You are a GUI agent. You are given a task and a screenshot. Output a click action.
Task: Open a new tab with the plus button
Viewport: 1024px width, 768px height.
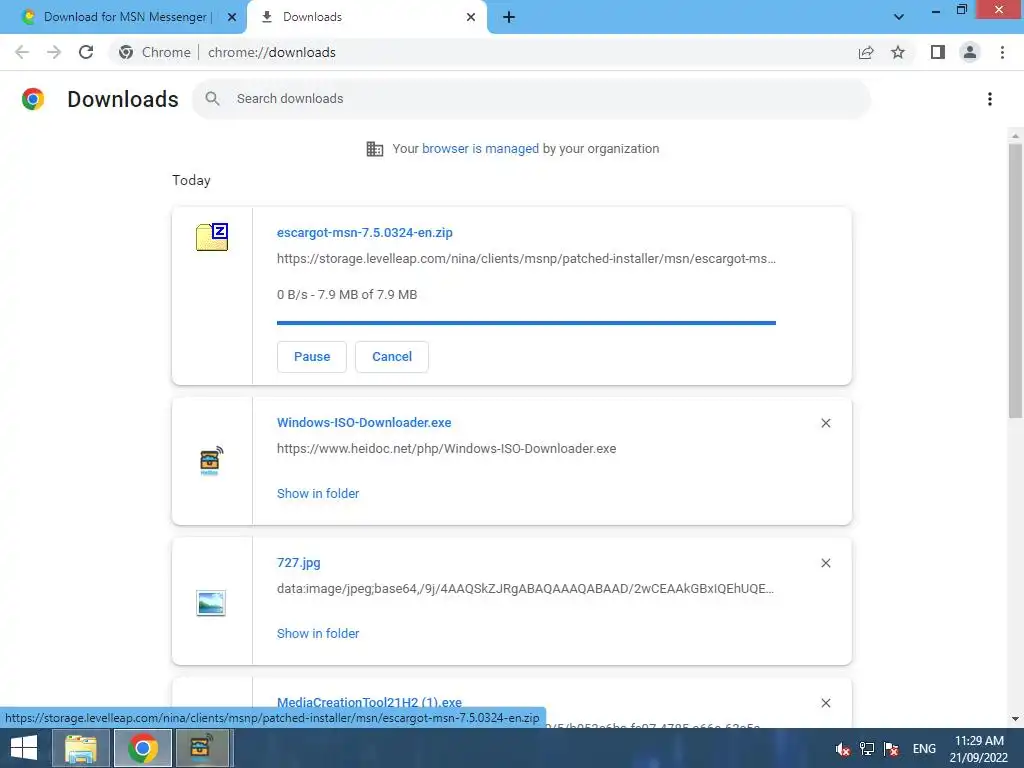click(x=509, y=17)
